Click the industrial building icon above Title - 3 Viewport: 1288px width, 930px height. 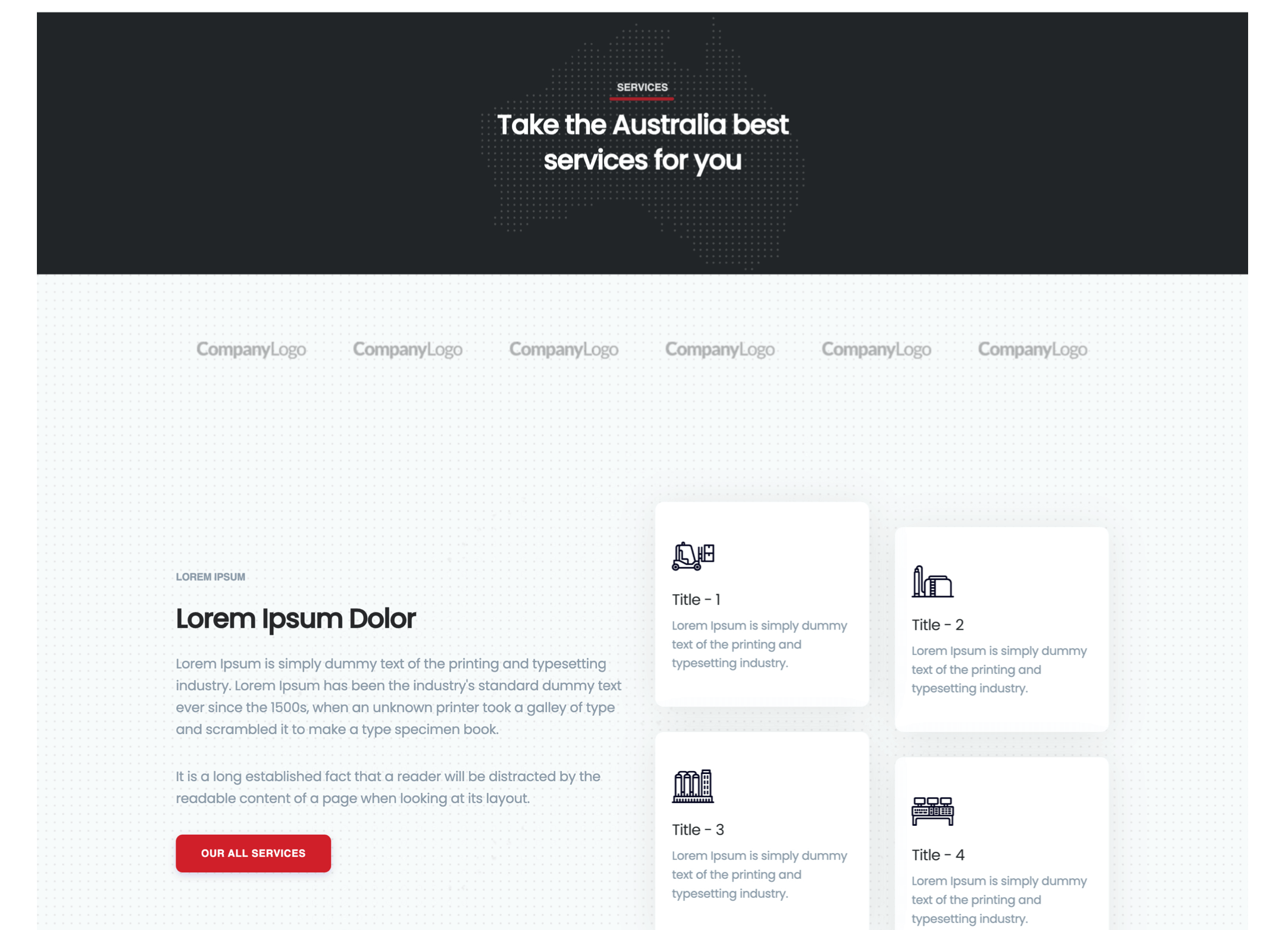point(693,786)
